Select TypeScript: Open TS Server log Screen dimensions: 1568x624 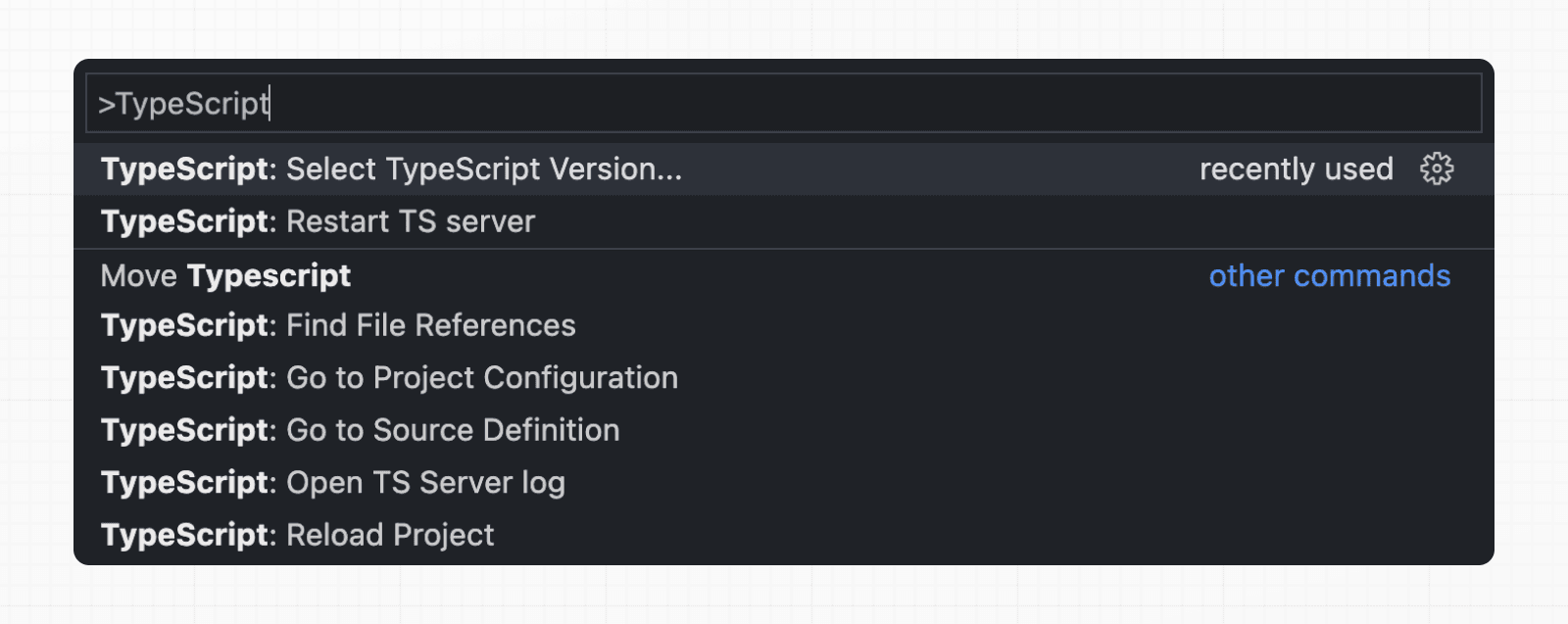pos(333,482)
